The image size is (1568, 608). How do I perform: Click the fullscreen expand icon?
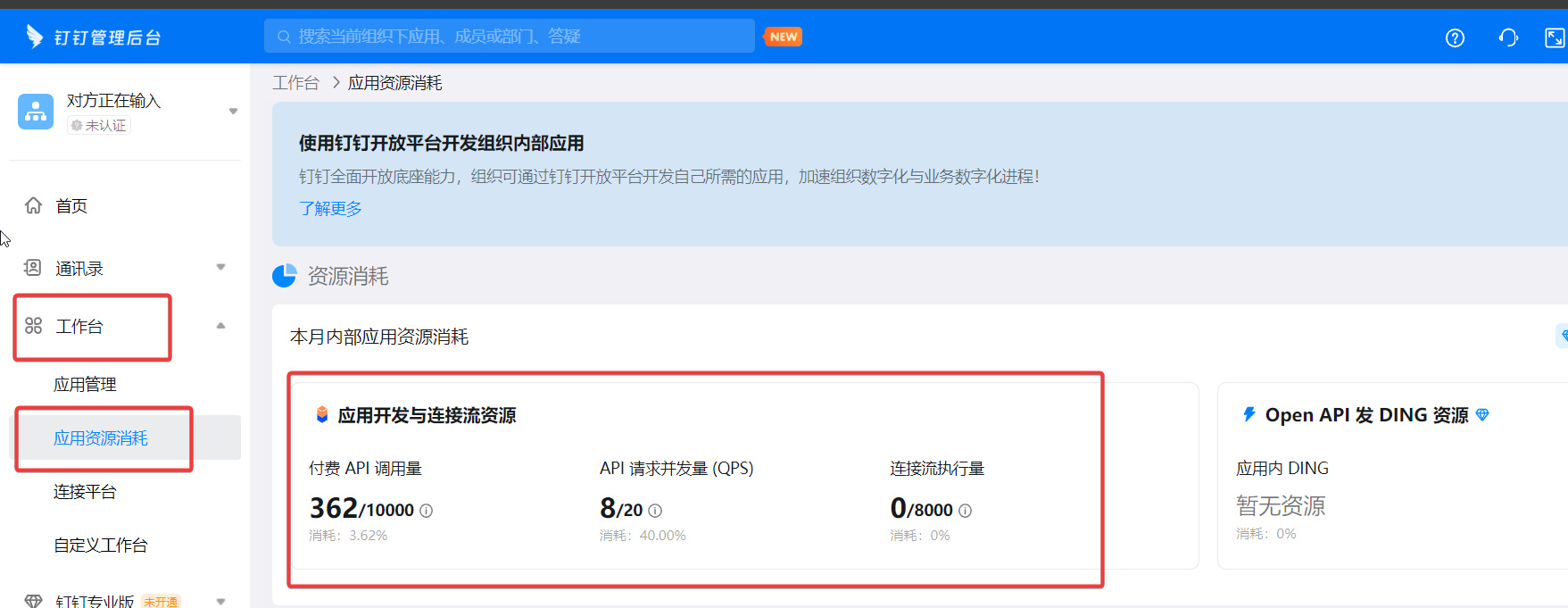1555,37
